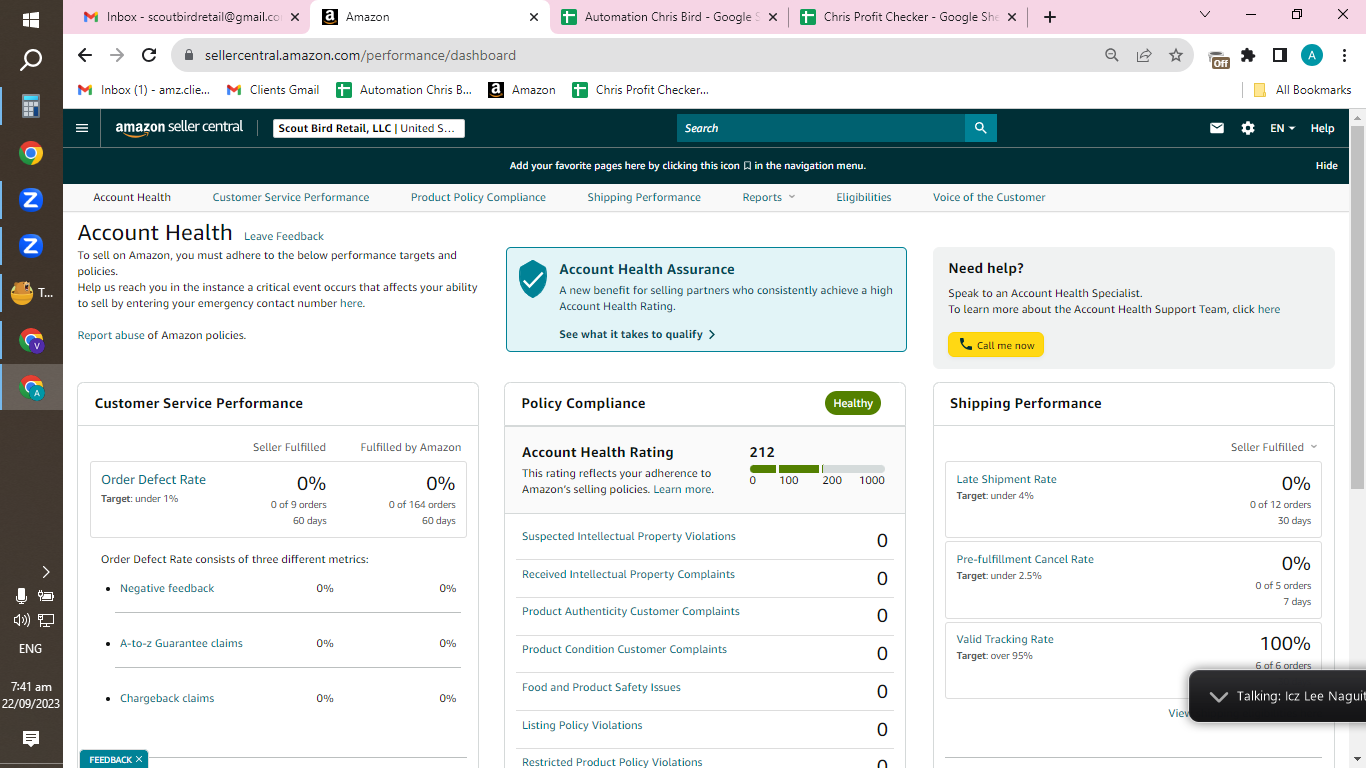Open the Windows notification center icon
The image size is (1366, 768).
point(31,739)
